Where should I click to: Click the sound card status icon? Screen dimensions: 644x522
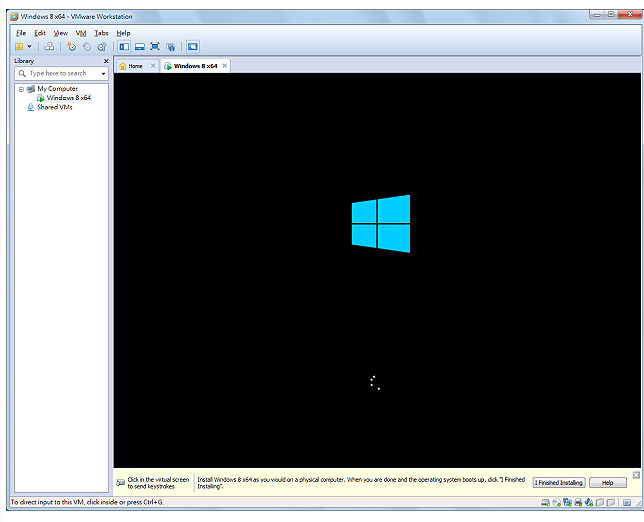(589, 503)
